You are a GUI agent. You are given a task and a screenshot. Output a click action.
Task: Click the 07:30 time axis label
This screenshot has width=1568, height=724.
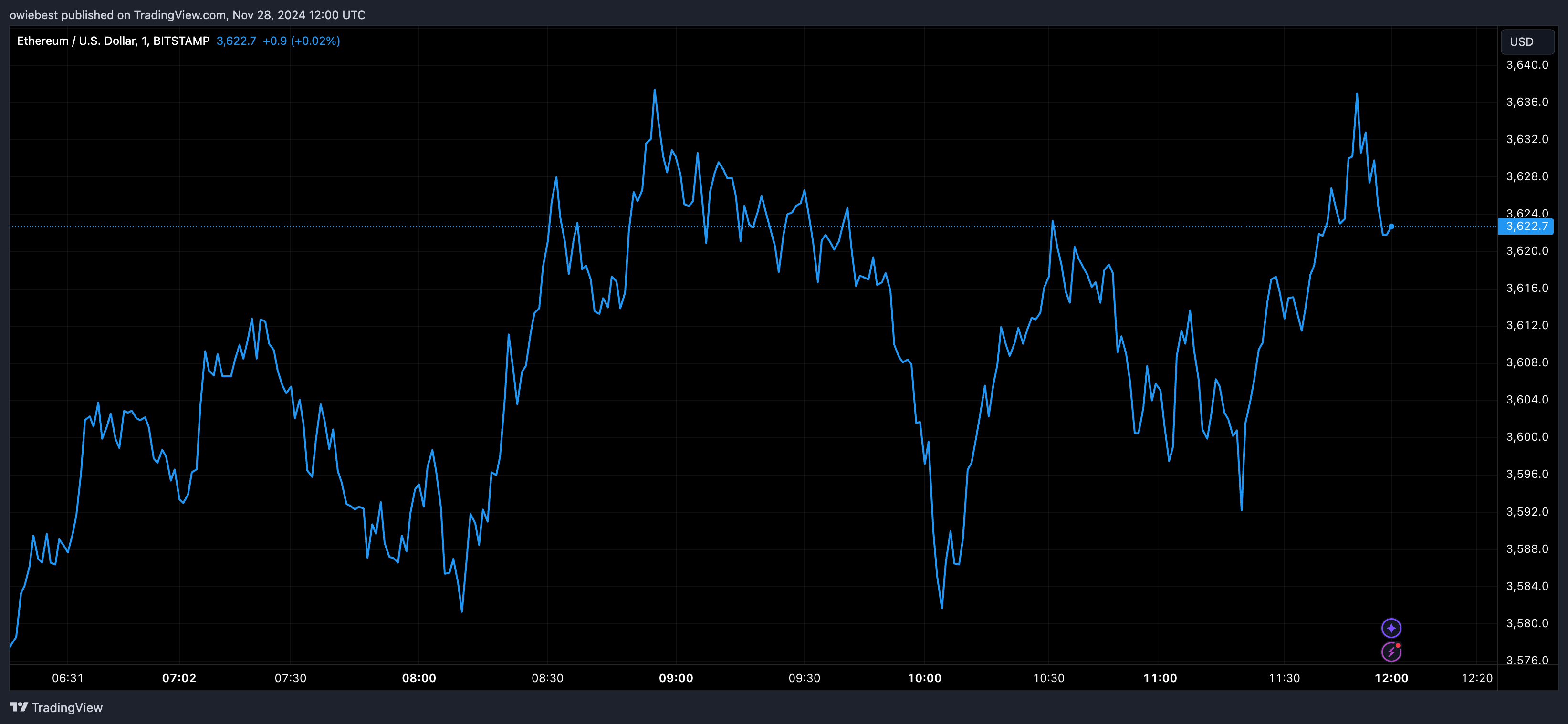[290, 678]
